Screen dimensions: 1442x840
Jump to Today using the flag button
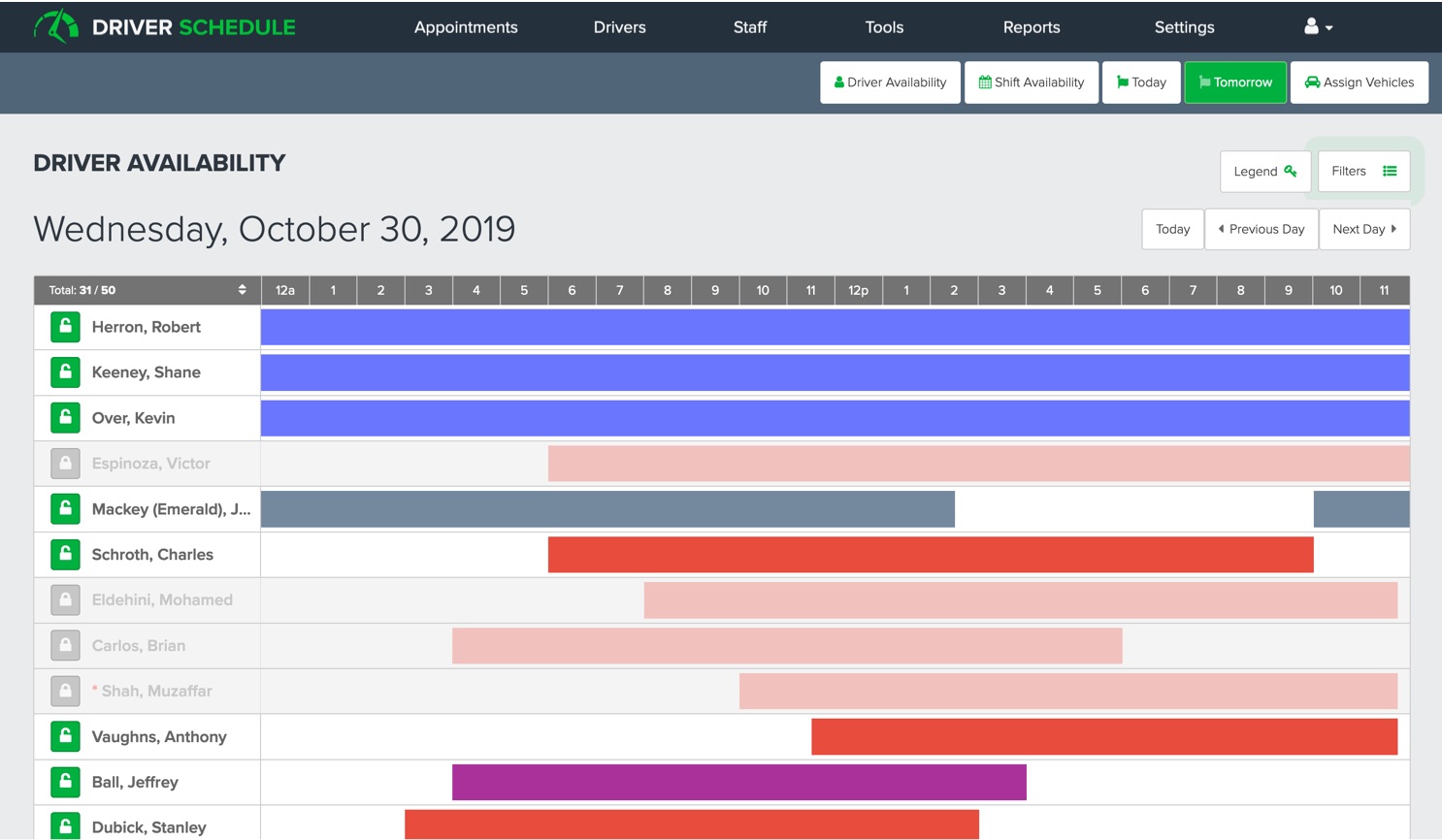coord(1140,82)
